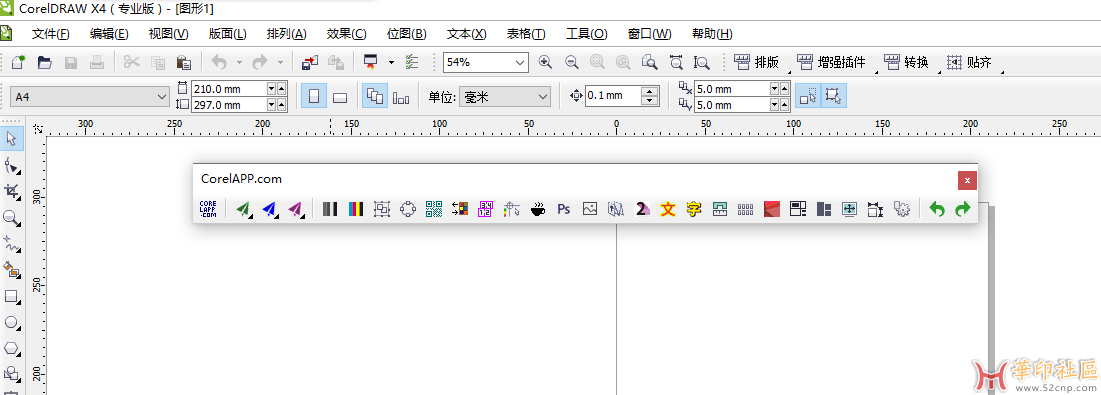Select the Zoom tool in toolbox
Viewport: 1101px width, 395px height.
point(12,217)
